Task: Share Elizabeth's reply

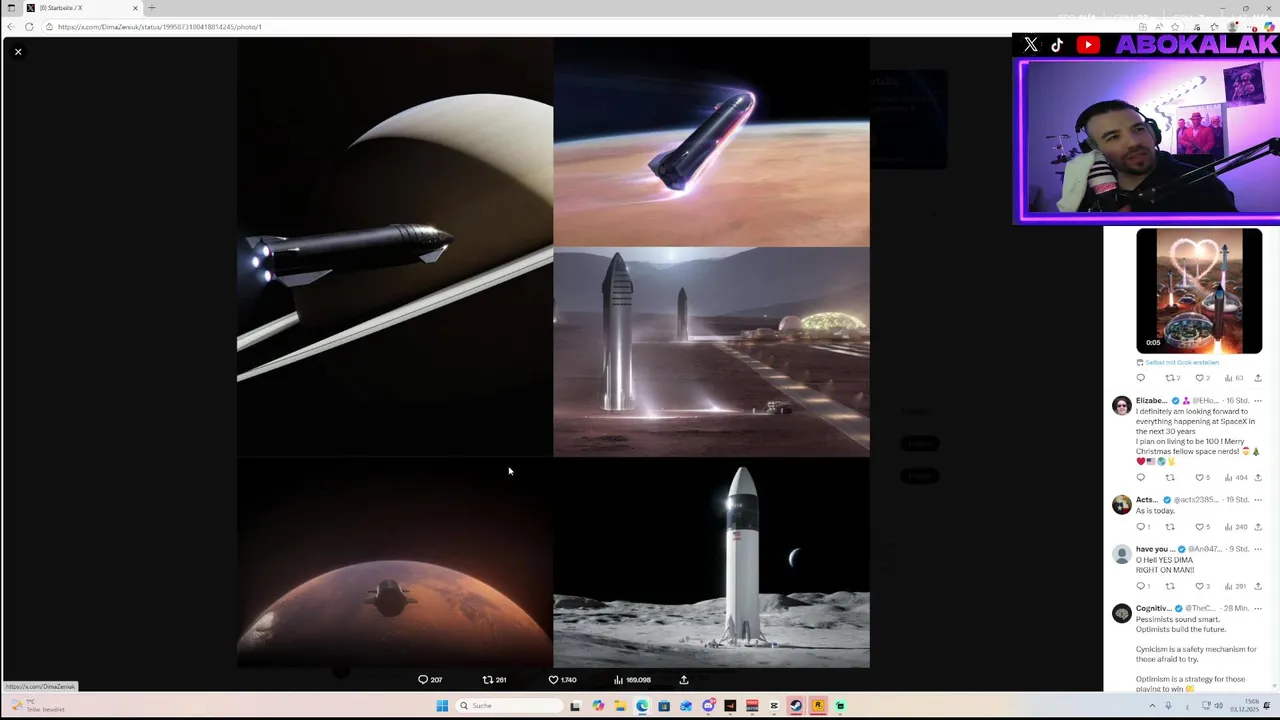Action: pyautogui.click(x=1258, y=477)
